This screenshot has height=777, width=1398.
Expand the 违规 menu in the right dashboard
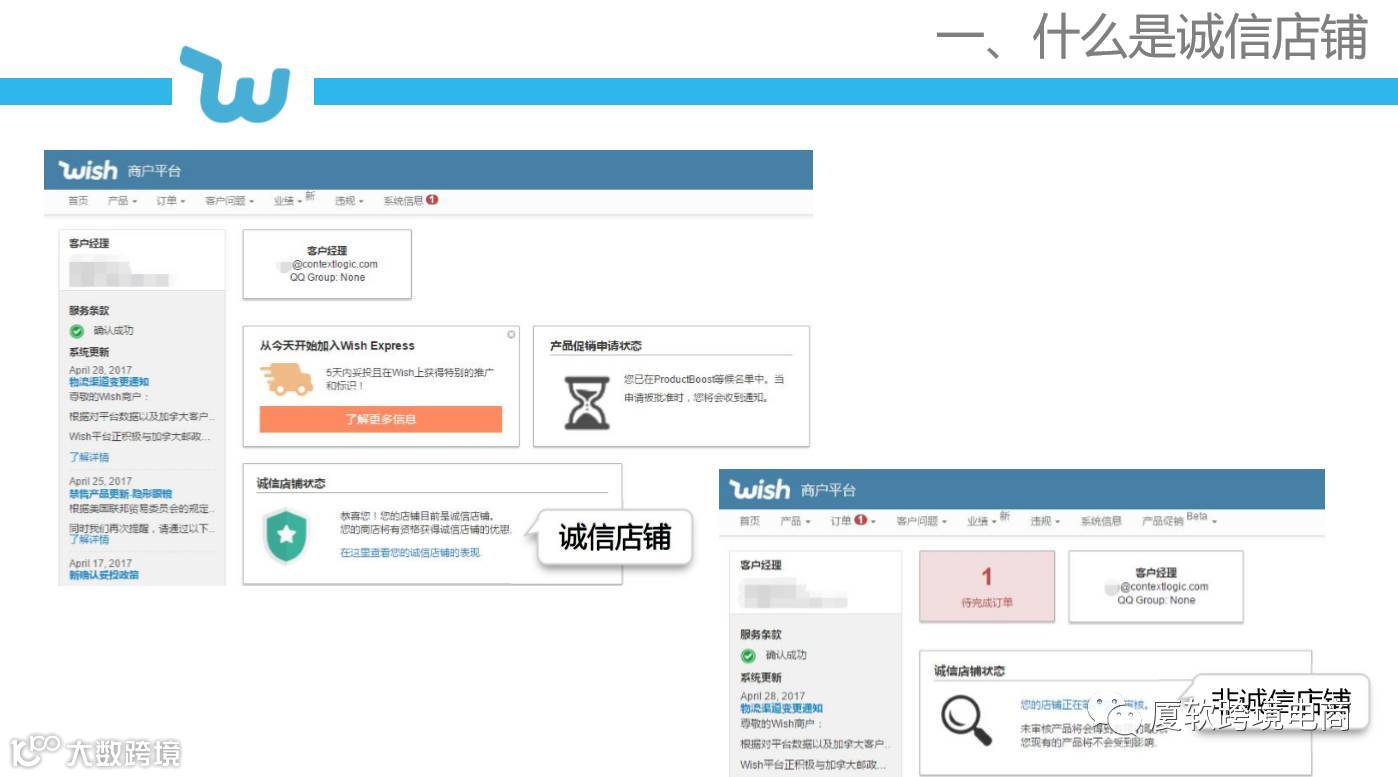coord(1045,521)
